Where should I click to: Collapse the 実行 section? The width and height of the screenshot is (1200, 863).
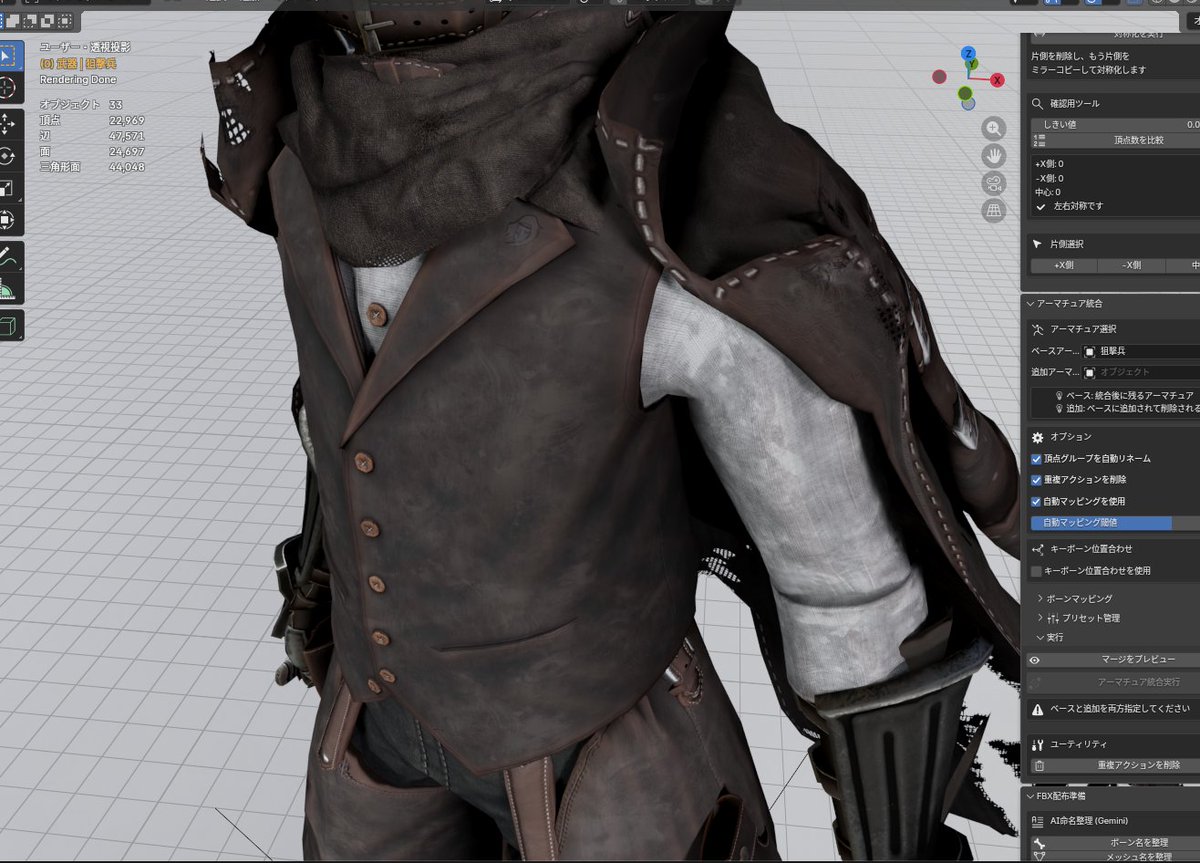click(1040, 637)
